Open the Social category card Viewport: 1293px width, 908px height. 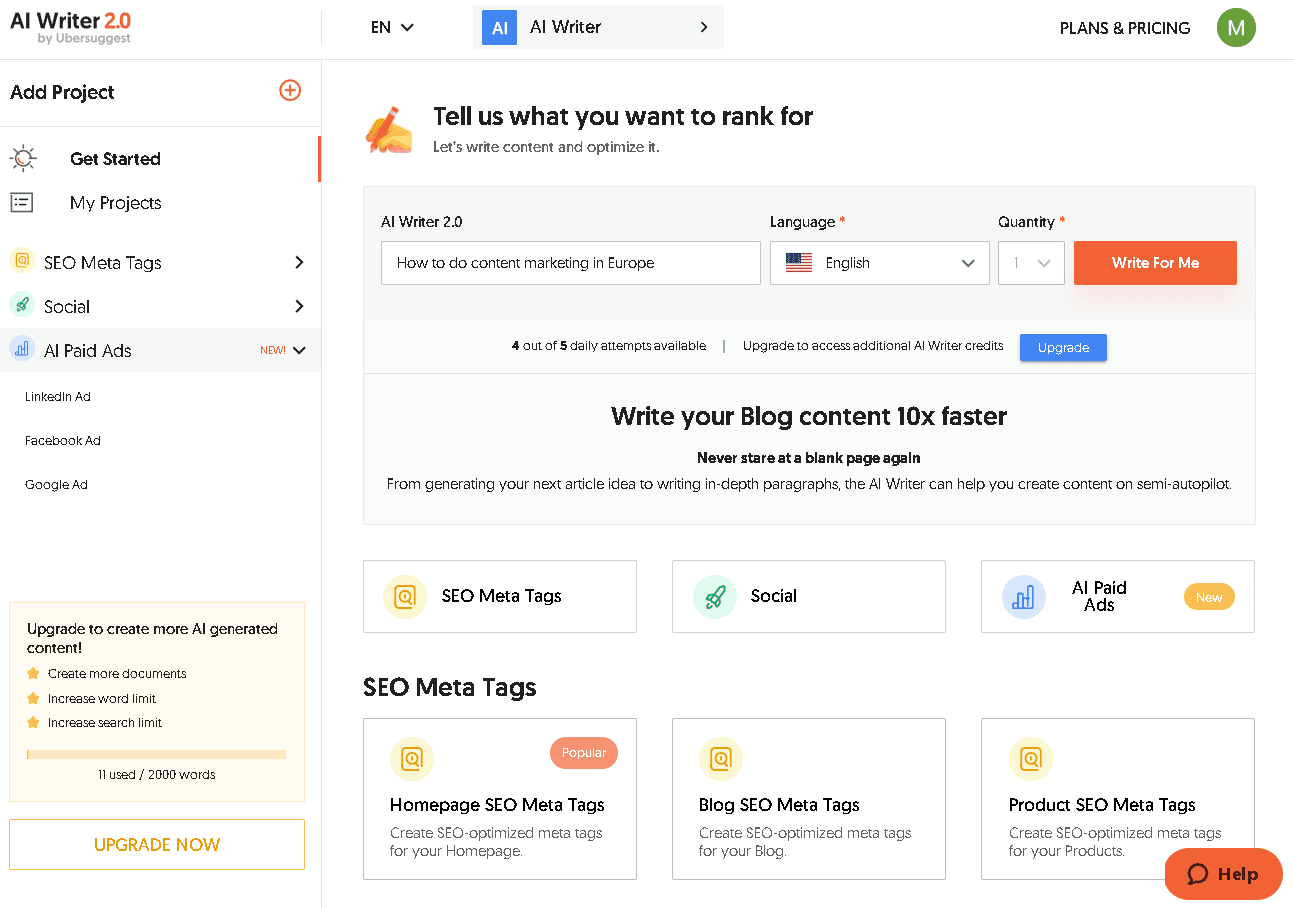tap(809, 596)
